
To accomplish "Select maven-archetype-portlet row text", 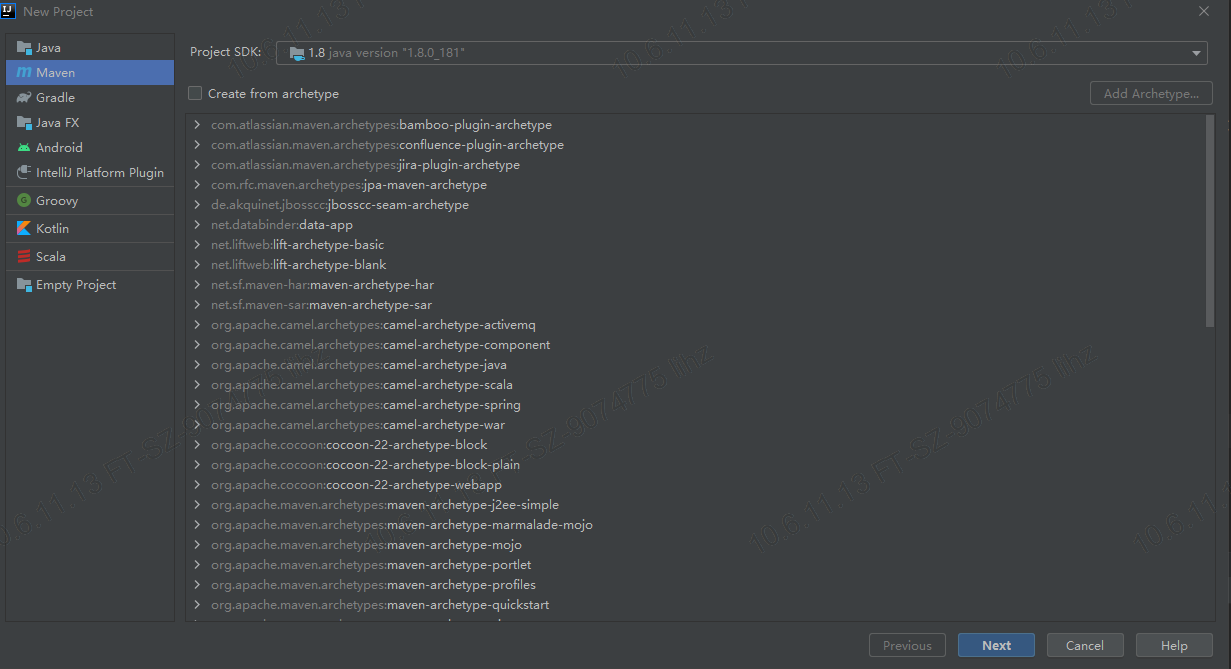I will pyautogui.click(x=371, y=565).
